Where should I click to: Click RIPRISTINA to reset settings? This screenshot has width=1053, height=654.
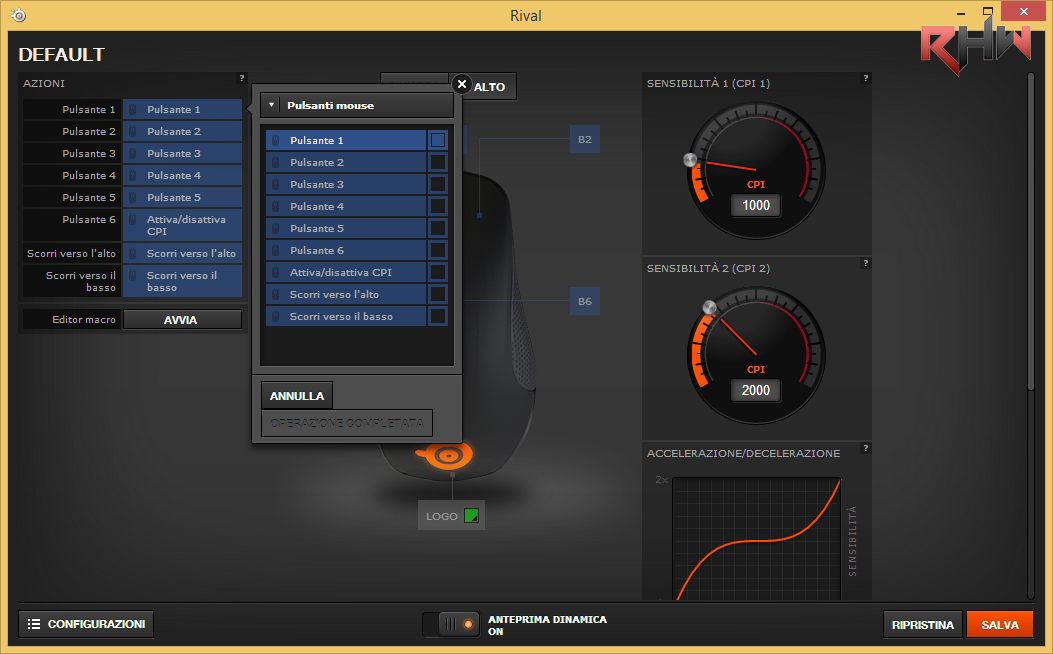tap(923, 624)
